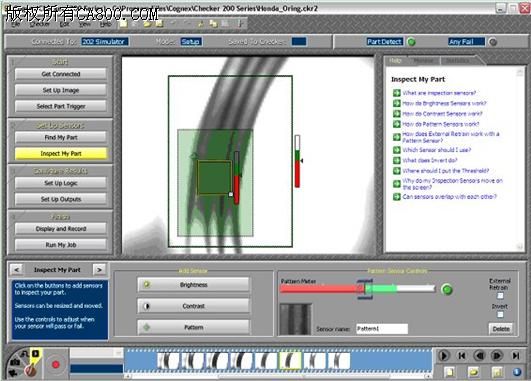
Task: Go back with the < arrow button
Action: (16, 270)
